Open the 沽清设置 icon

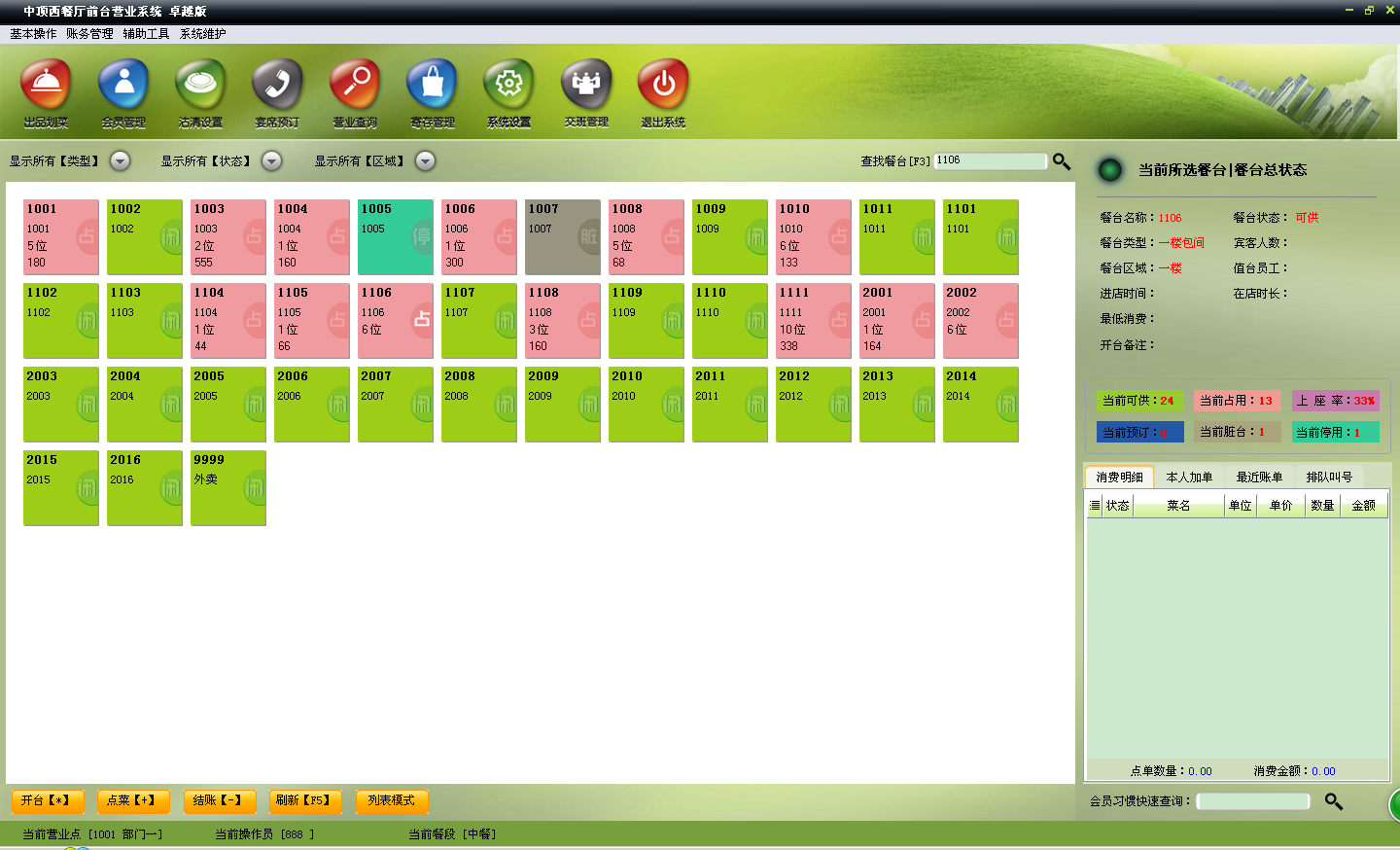pyautogui.click(x=200, y=93)
